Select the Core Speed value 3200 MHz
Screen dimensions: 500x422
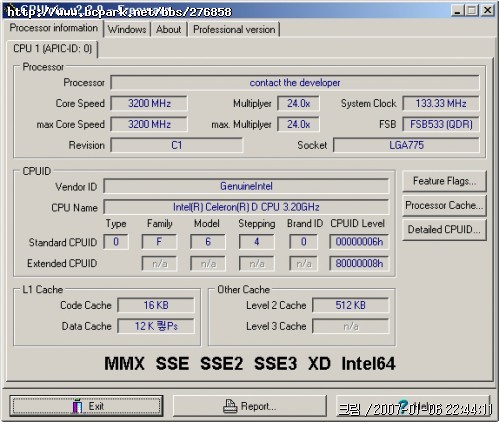point(149,103)
